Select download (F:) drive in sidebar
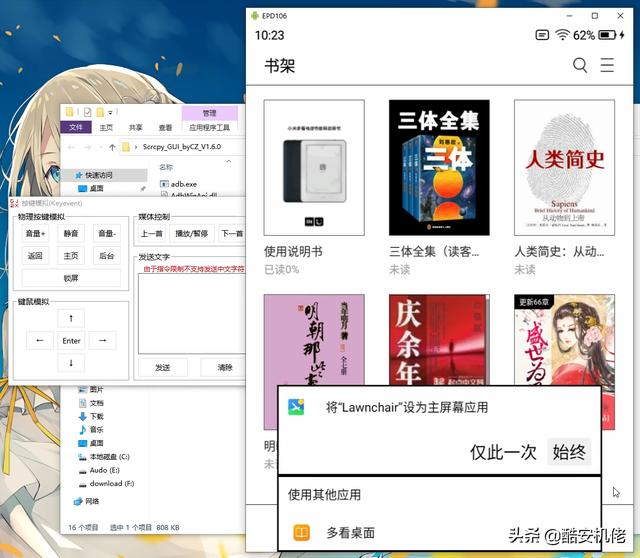640x558 pixels. point(106,484)
